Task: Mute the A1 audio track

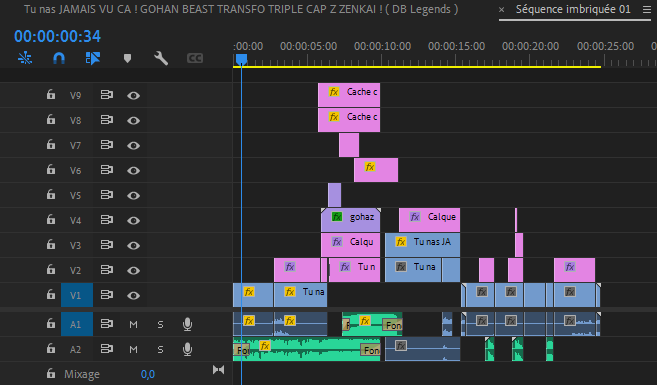Action: (133, 324)
